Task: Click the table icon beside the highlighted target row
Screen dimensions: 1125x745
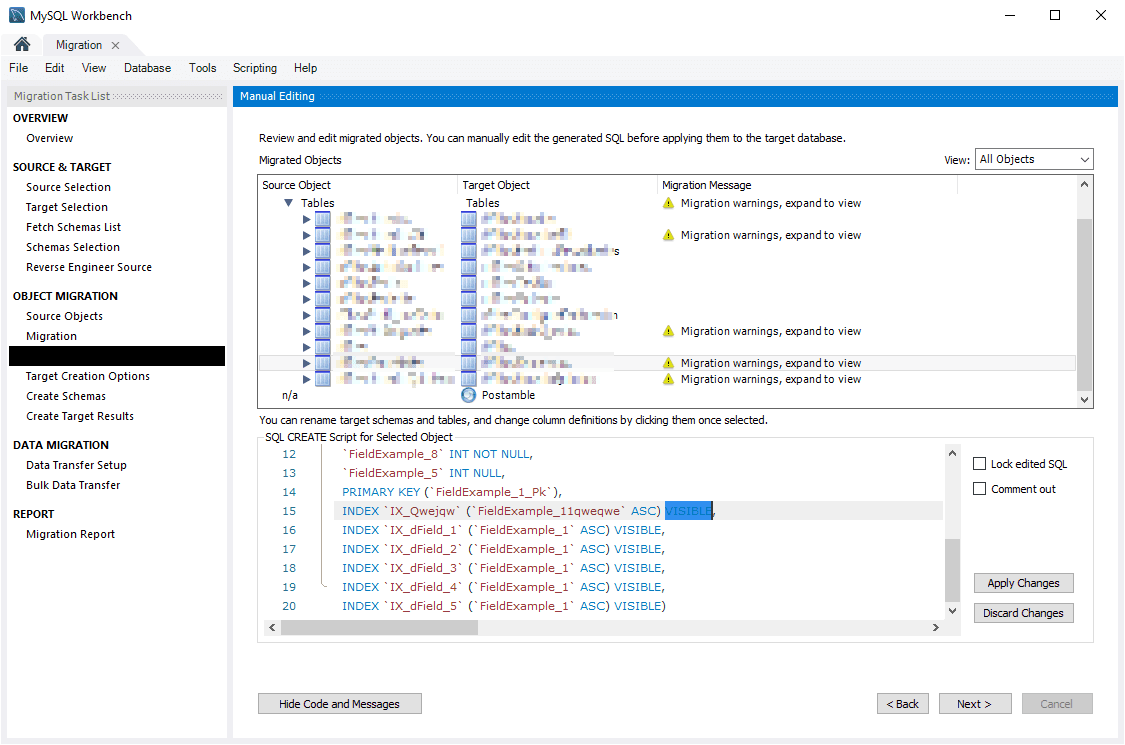Action: (x=468, y=362)
